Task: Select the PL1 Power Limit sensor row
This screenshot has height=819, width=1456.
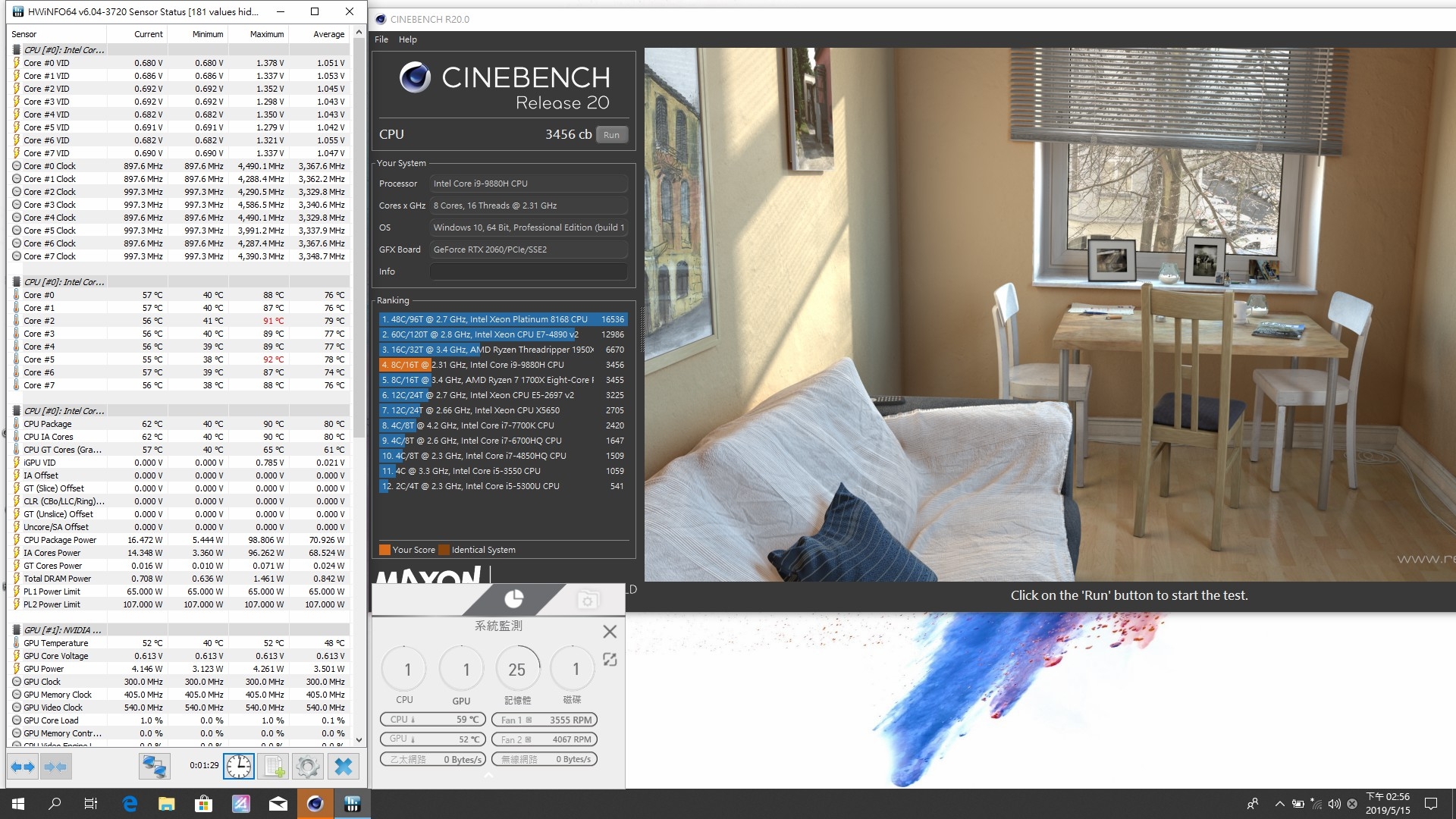Action: click(x=179, y=591)
